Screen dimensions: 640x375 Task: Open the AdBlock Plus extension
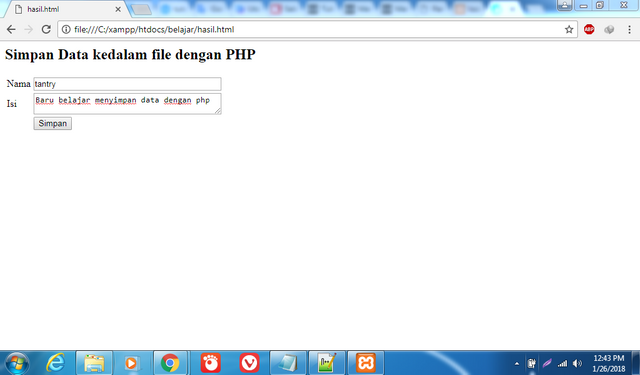click(x=589, y=29)
